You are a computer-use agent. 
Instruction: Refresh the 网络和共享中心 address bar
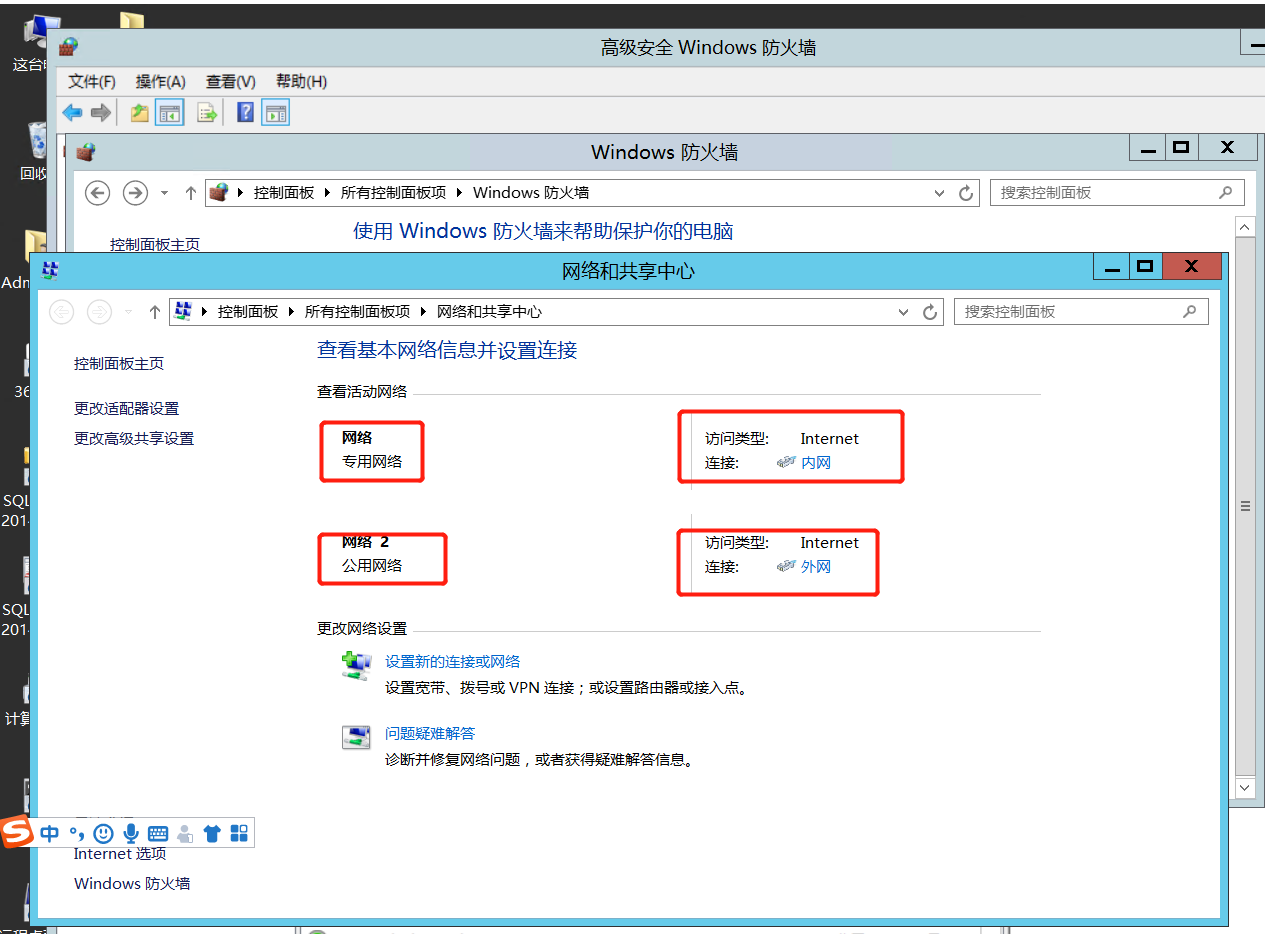pos(930,312)
